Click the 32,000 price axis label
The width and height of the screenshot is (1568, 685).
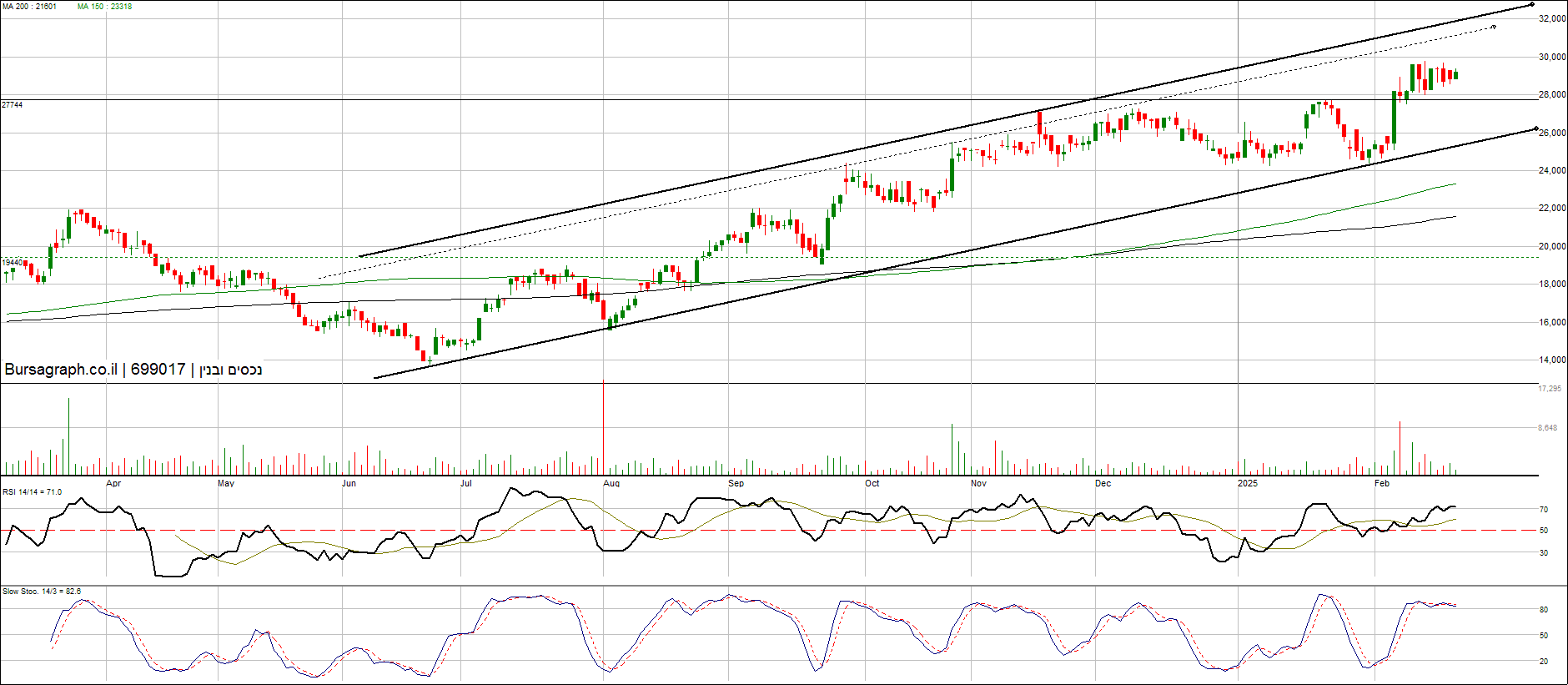pyautogui.click(x=1552, y=18)
